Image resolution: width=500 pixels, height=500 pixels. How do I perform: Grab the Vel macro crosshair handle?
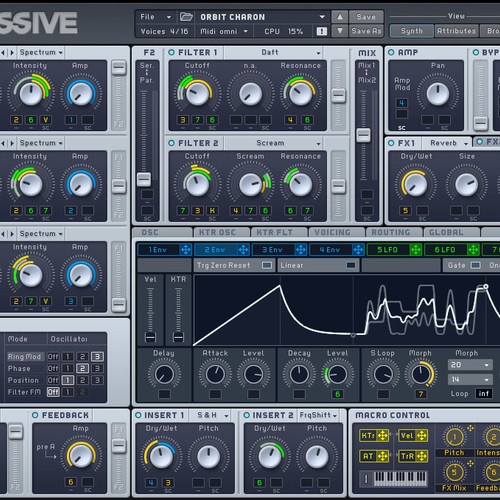point(422,435)
